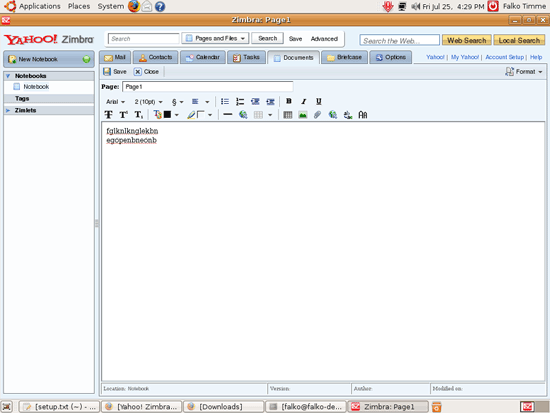Open the Arial font family dropdown
550x413 pixels.
pos(115,102)
